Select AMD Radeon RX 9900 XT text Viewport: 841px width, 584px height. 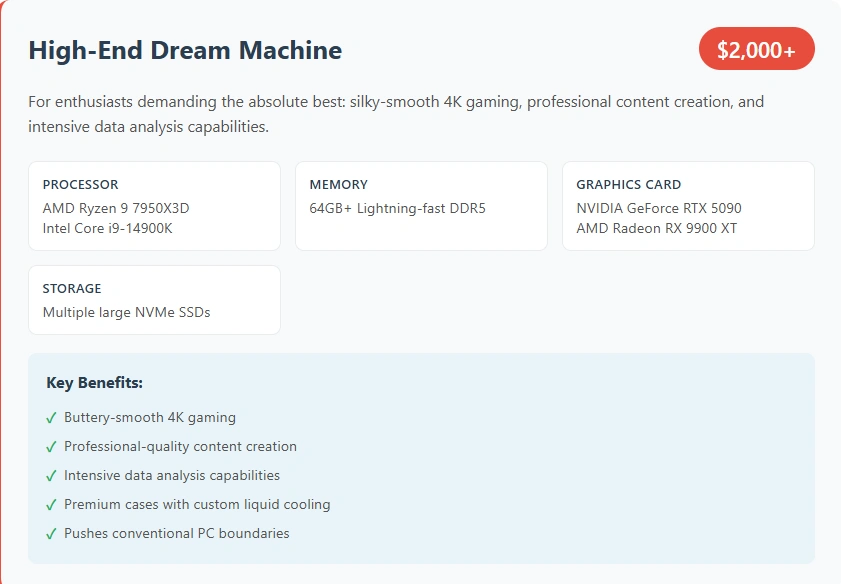[656, 228]
